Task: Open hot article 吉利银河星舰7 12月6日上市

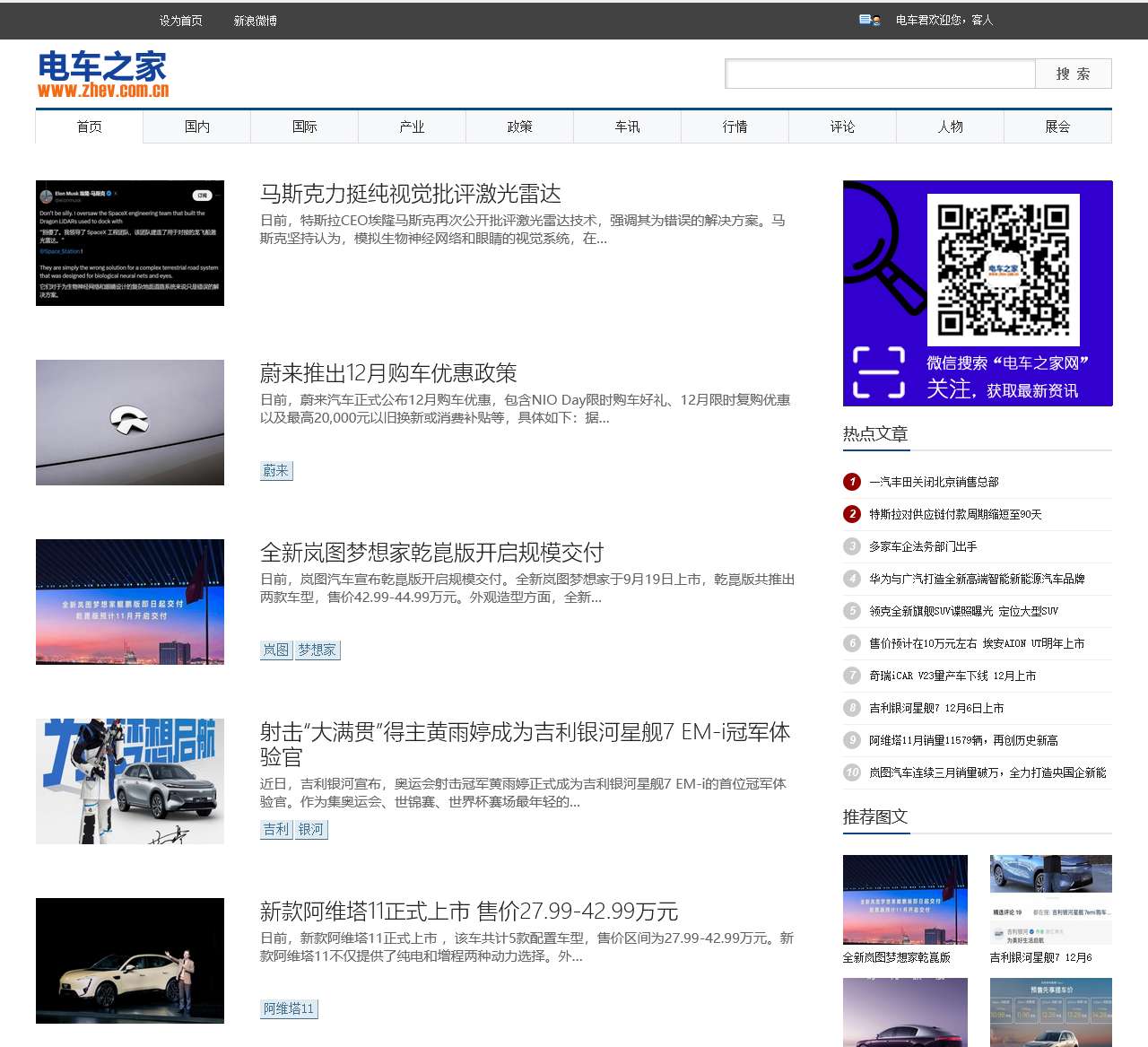Action: (936, 708)
